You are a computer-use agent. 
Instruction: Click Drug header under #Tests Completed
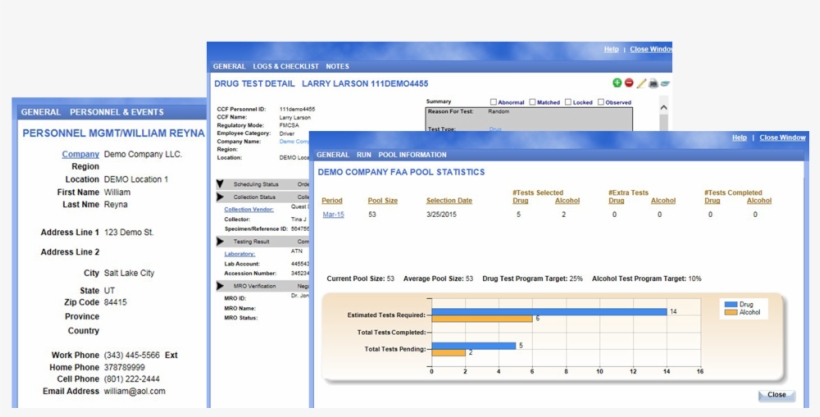pyautogui.click(x=712, y=200)
